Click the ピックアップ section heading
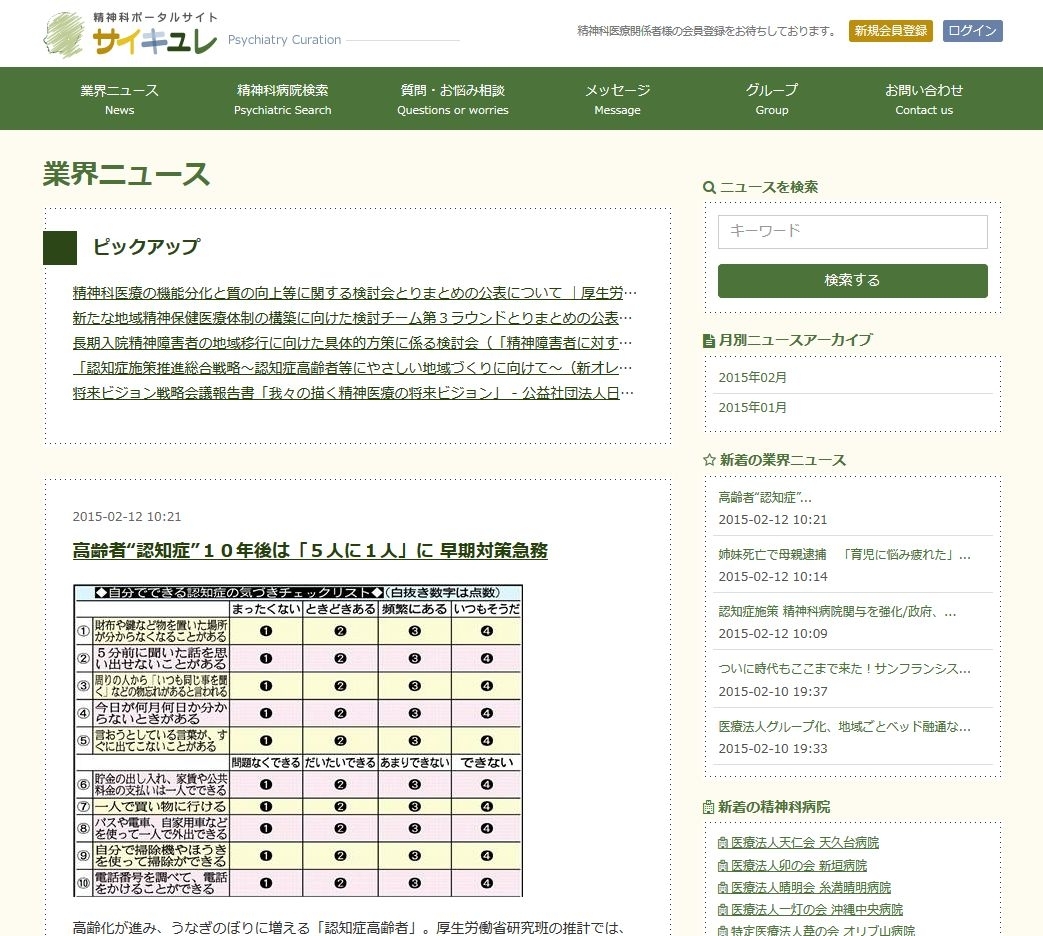This screenshot has height=936, width=1043. click(x=146, y=247)
